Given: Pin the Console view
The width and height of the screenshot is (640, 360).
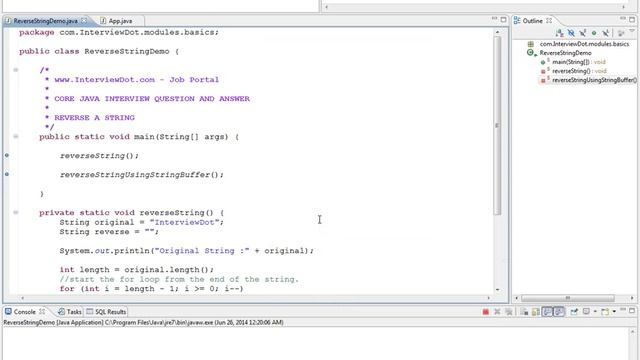Looking at the screenshot, I should click(x=574, y=312).
